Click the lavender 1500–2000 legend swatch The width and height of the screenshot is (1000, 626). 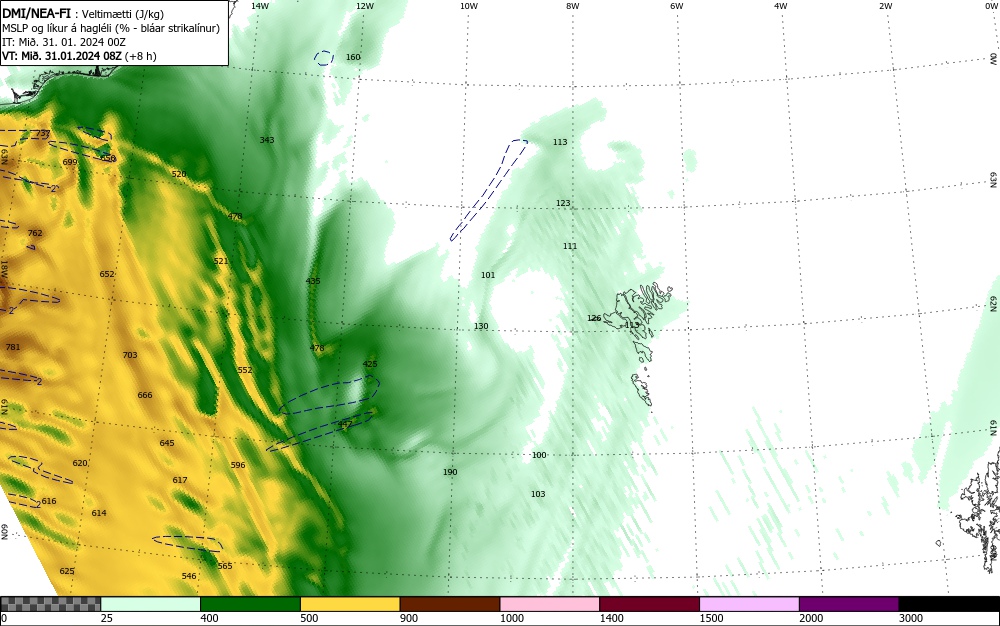coord(749,604)
